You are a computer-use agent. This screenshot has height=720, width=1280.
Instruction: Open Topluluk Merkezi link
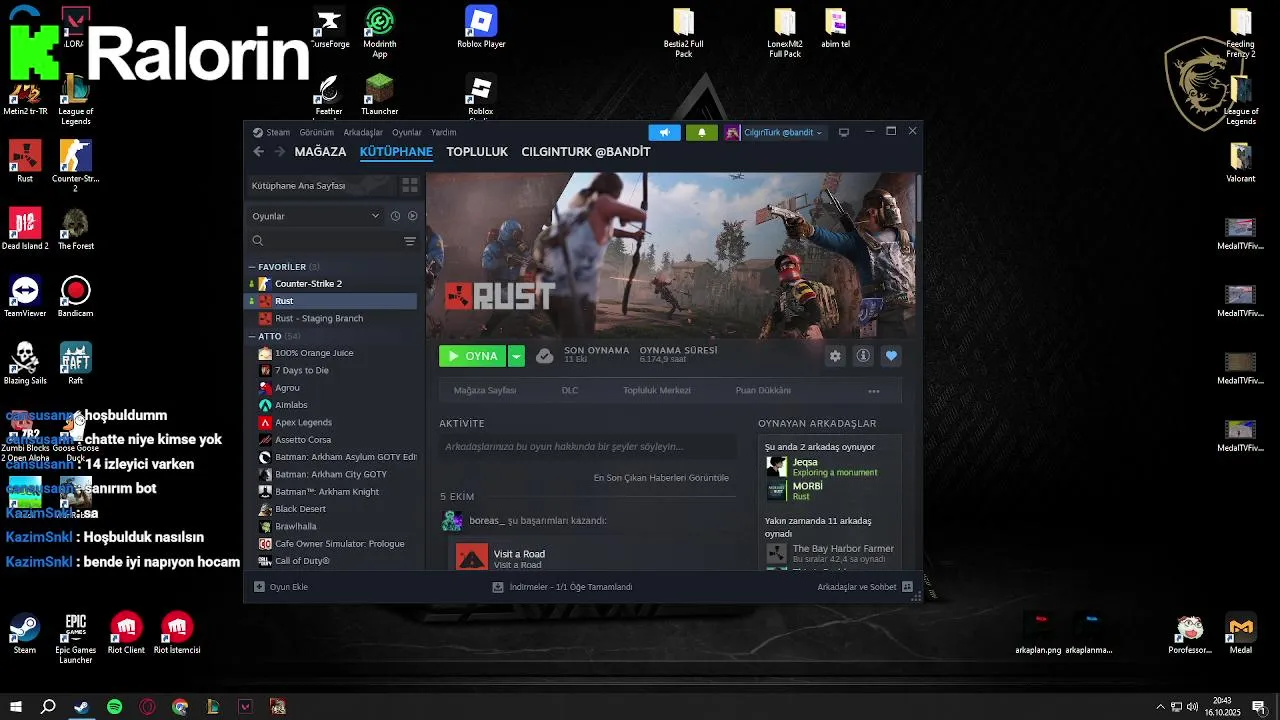657,391
